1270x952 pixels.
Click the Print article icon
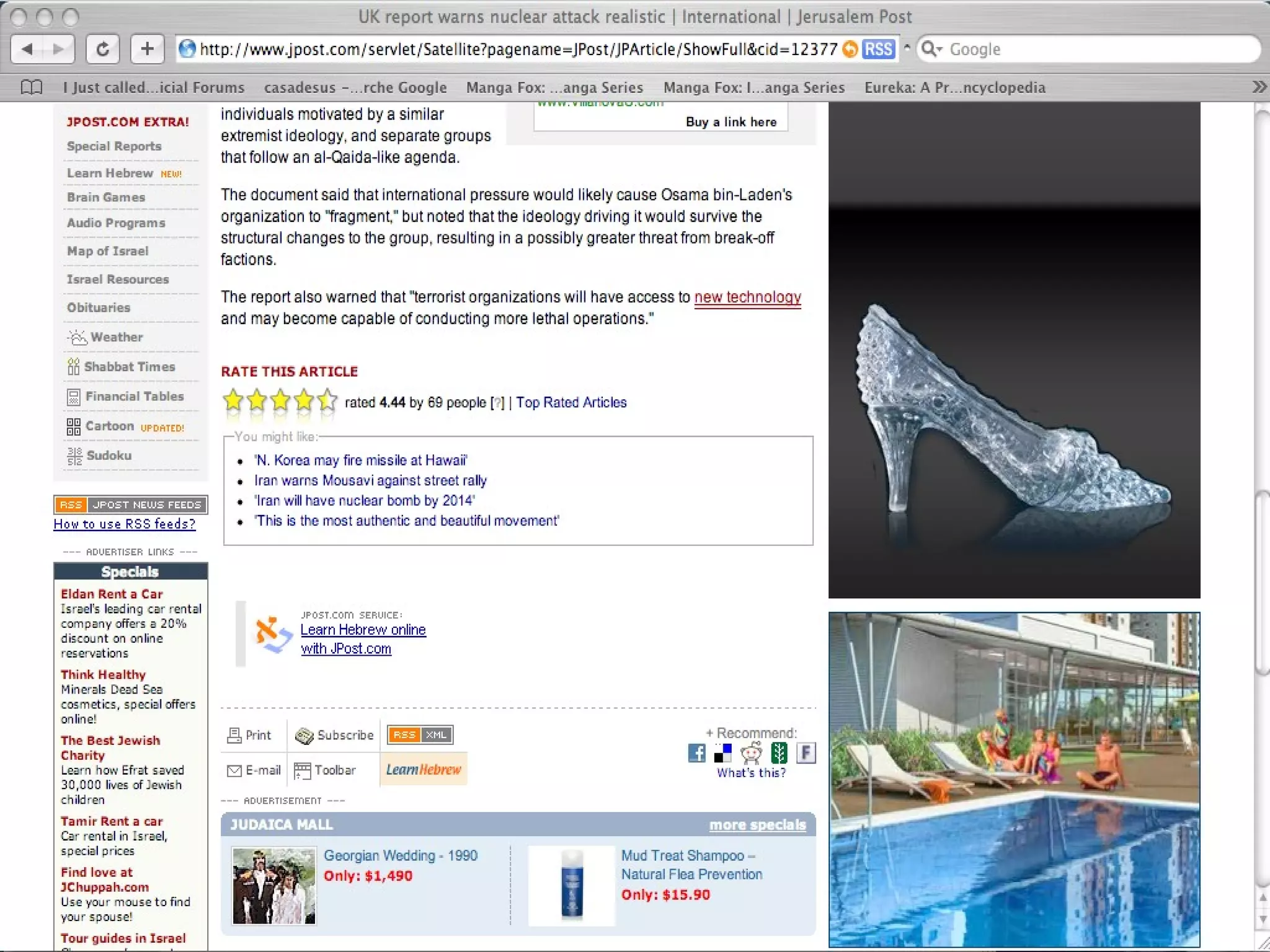point(234,735)
